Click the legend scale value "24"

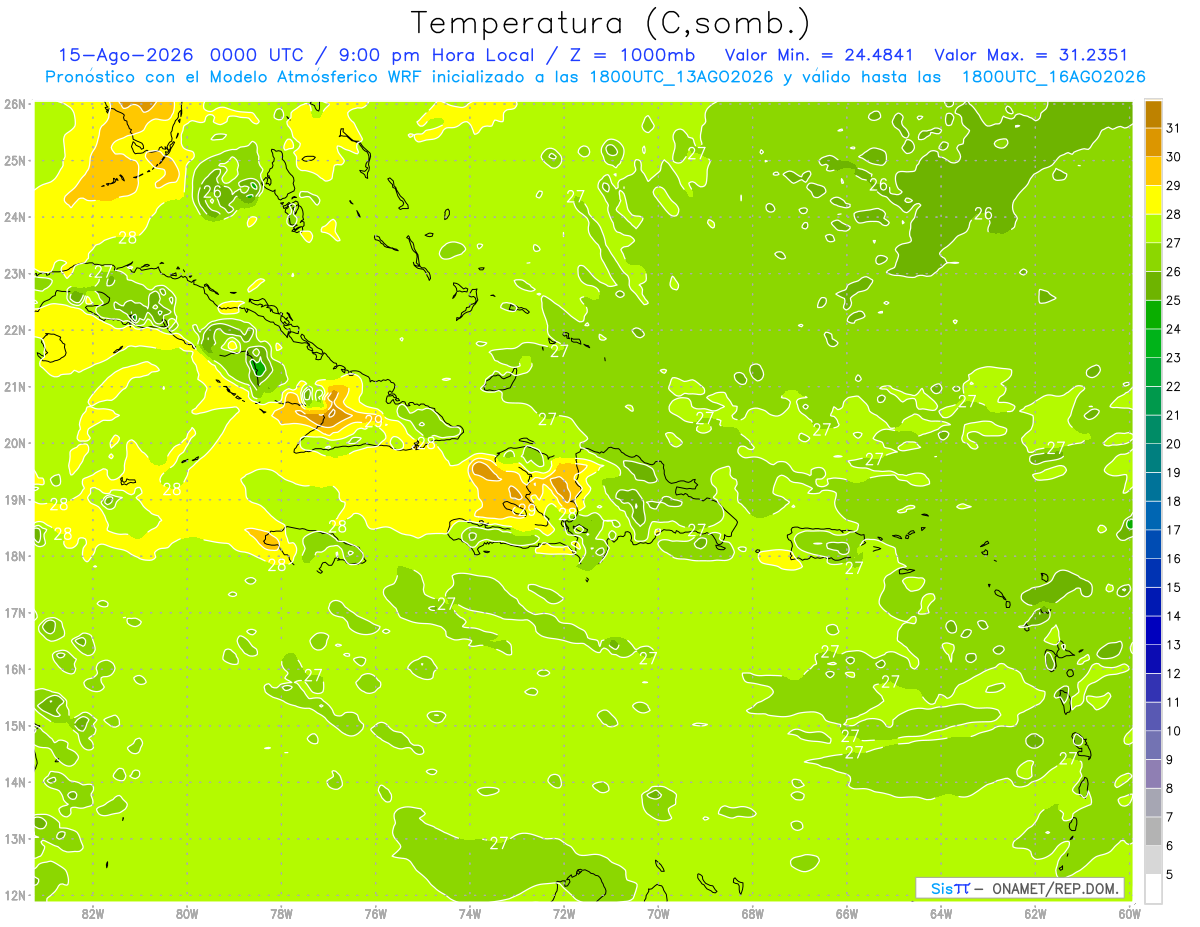(1173, 329)
